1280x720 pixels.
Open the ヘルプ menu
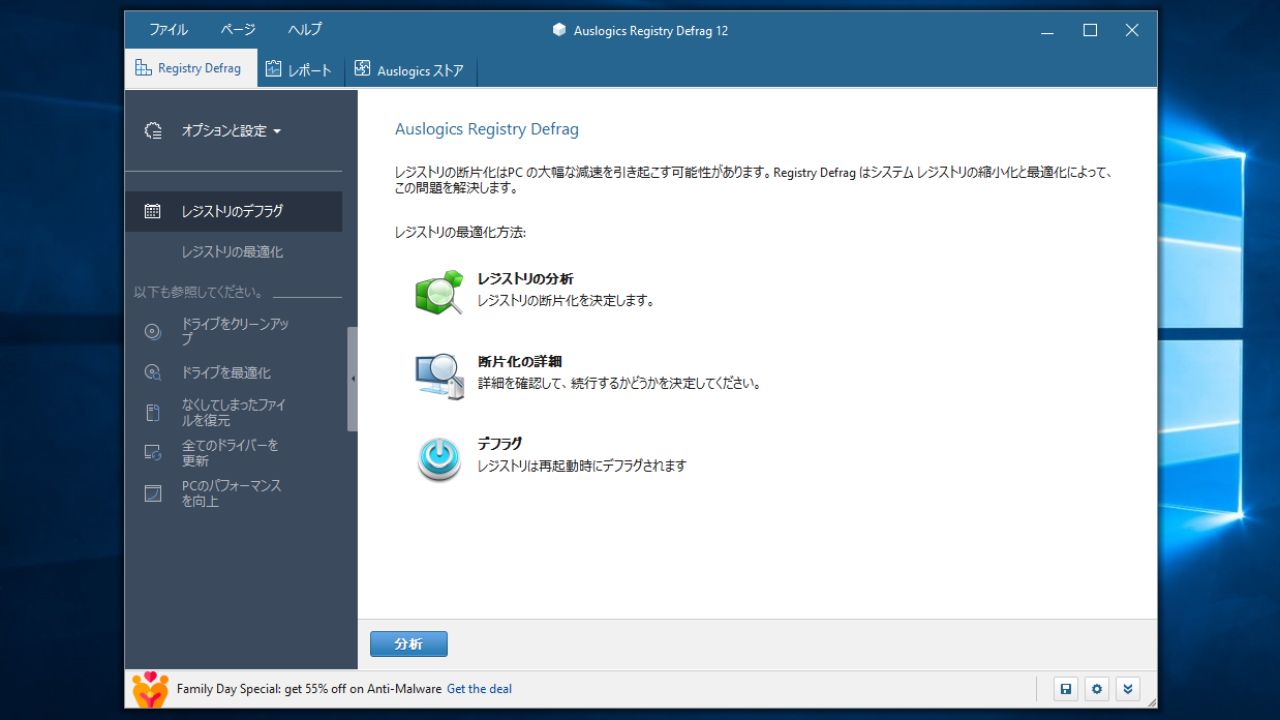(x=305, y=30)
